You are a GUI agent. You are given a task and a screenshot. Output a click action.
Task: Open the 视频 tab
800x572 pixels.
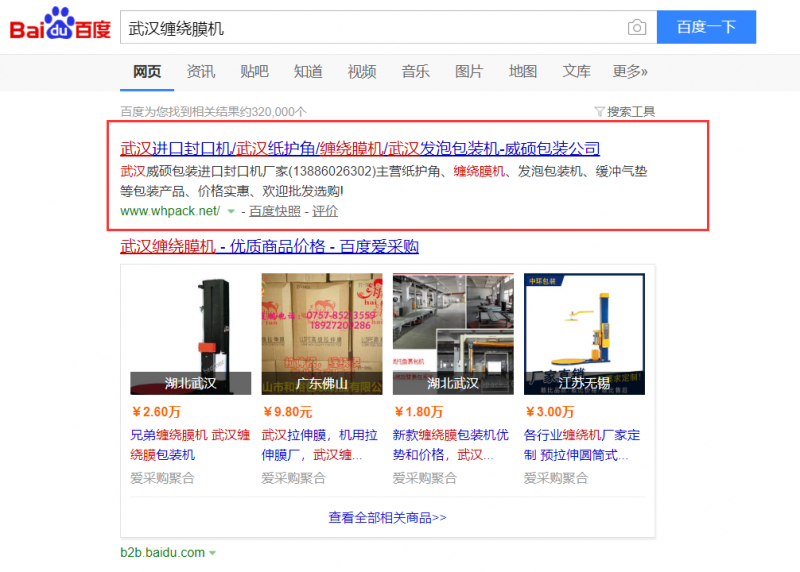click(361, 71)
